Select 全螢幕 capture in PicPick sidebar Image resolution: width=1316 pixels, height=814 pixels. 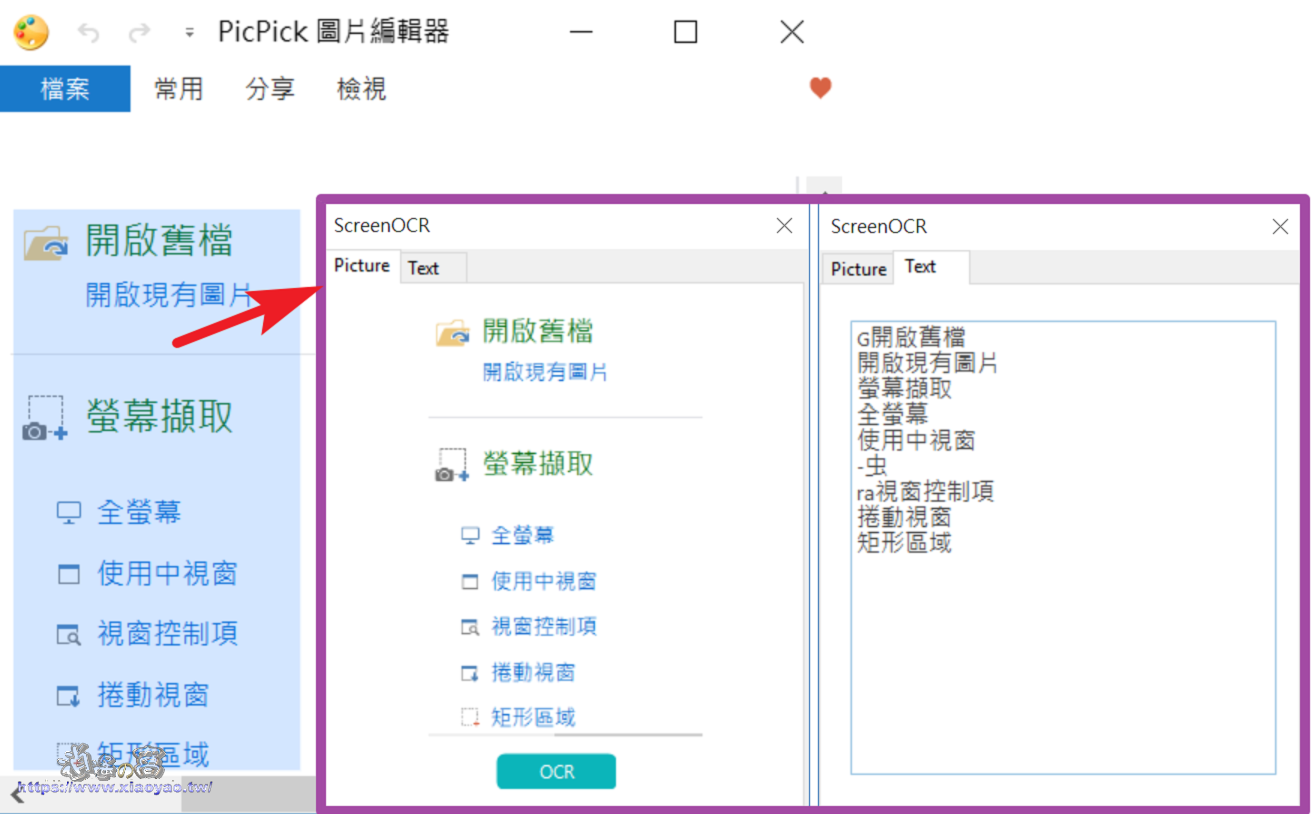139,513
